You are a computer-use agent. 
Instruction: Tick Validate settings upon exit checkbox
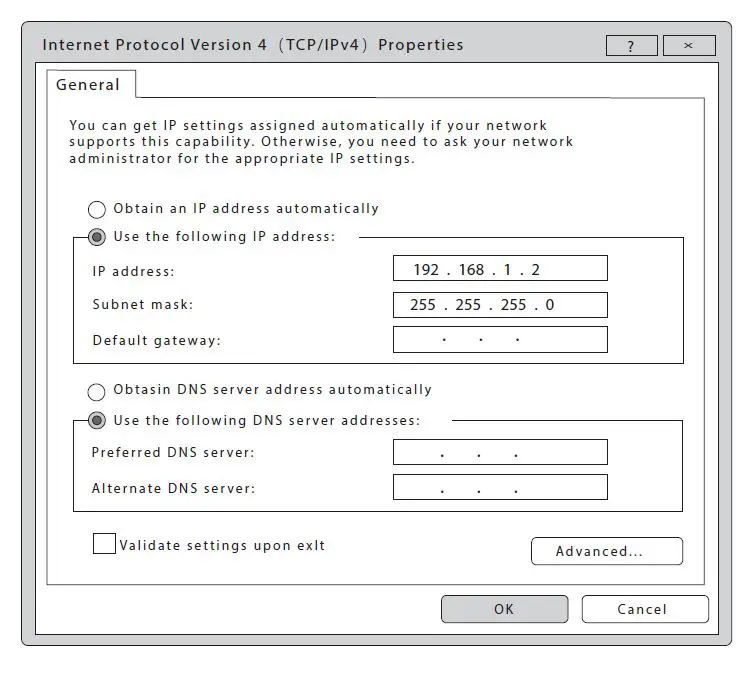point(104,545)
